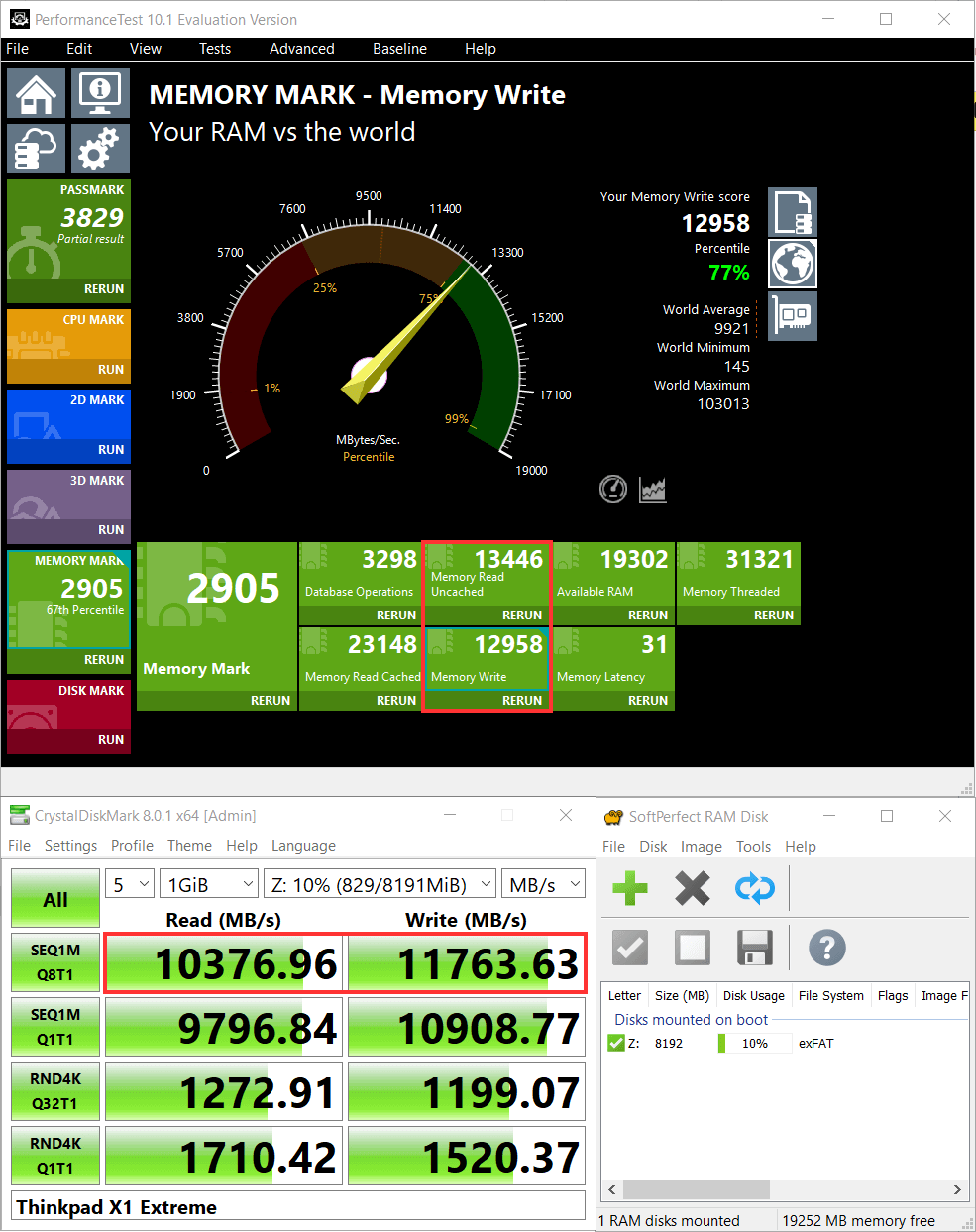Viewport: 976px width, 1232px height.
Task: Click the CrystalDiskMark title bar icon
Action: click(19, 815)
